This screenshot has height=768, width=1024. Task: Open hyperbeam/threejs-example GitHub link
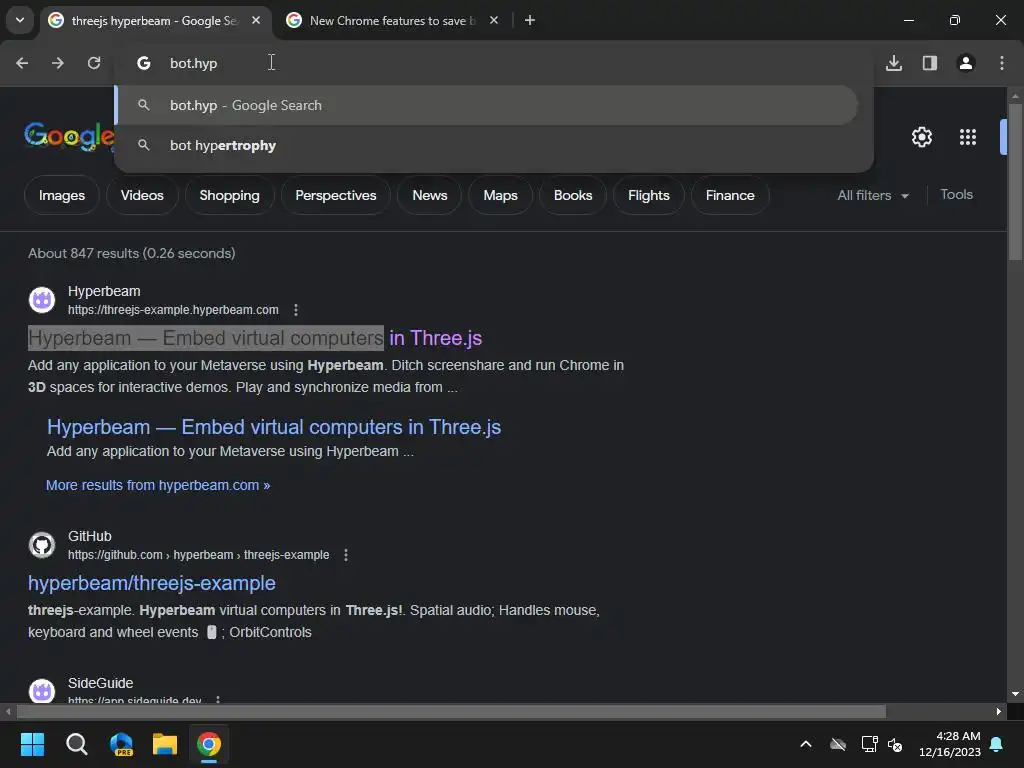point(152,583)
